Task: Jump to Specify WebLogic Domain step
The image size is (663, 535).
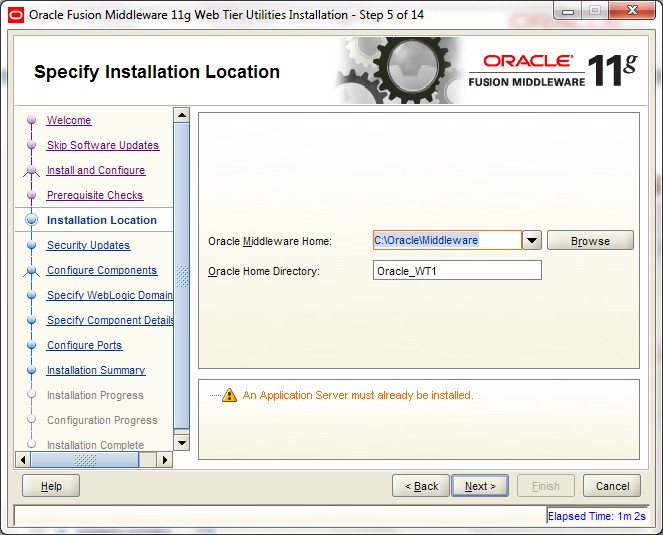Action: (x=110, y=295)
